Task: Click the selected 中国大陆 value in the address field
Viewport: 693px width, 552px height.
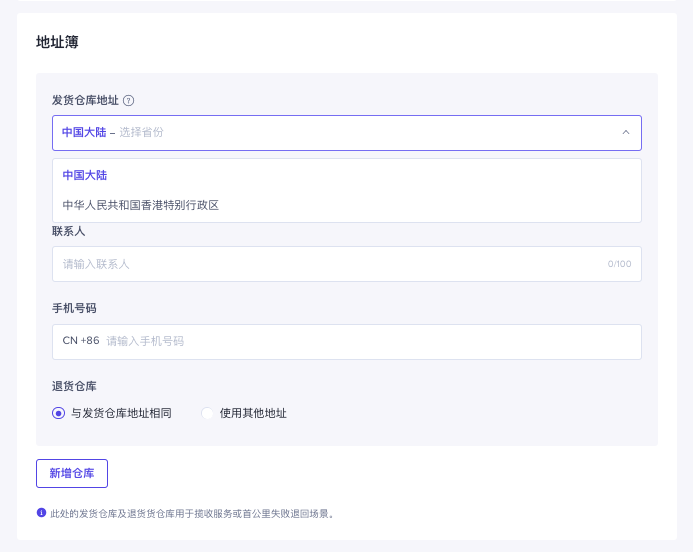Action: point(83,132)
